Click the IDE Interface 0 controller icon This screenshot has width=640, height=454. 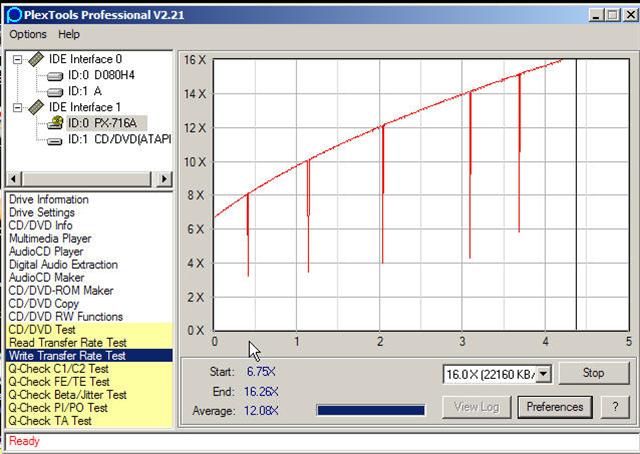point(36,59)
